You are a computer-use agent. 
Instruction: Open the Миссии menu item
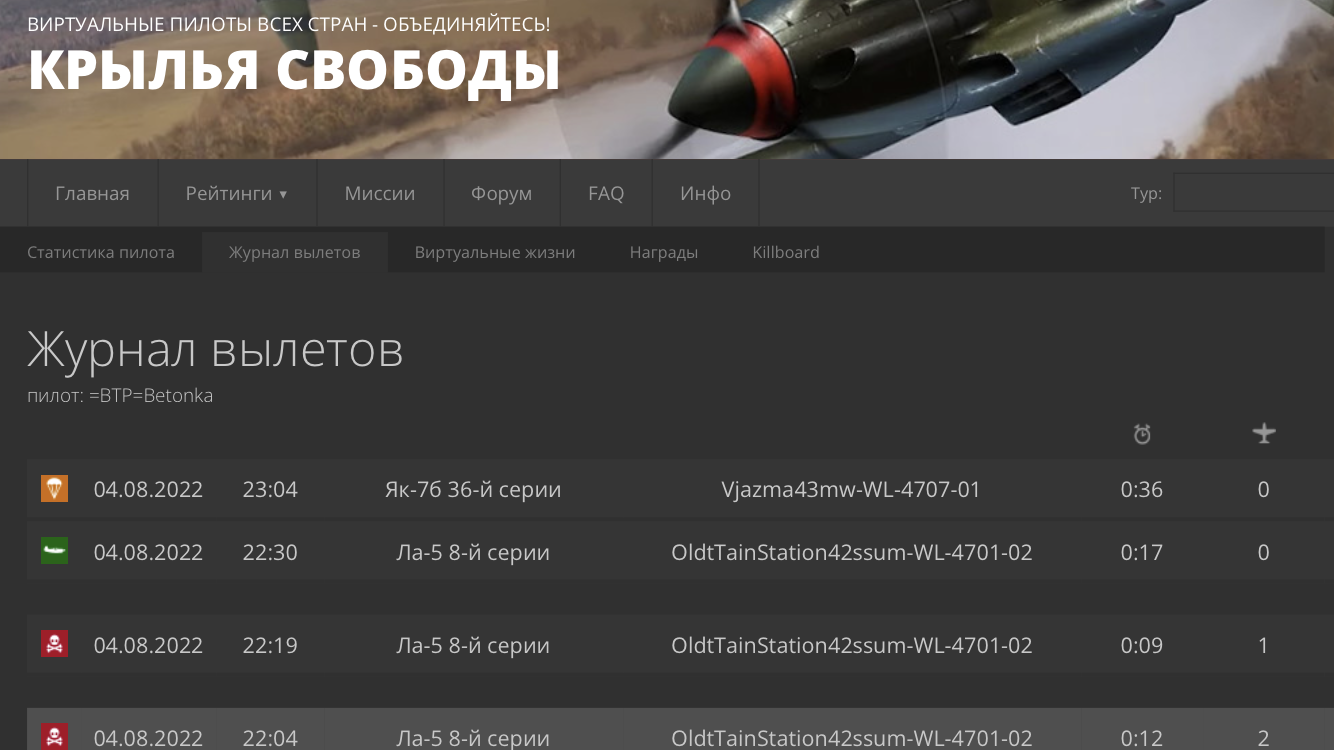click(x=380, y=193)
